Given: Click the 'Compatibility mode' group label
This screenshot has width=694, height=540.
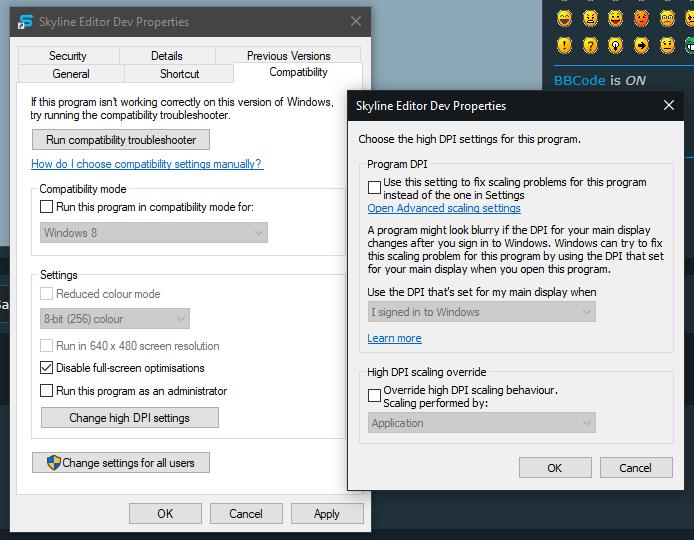Looking at the screenshot, I should [x=83, y=189].
